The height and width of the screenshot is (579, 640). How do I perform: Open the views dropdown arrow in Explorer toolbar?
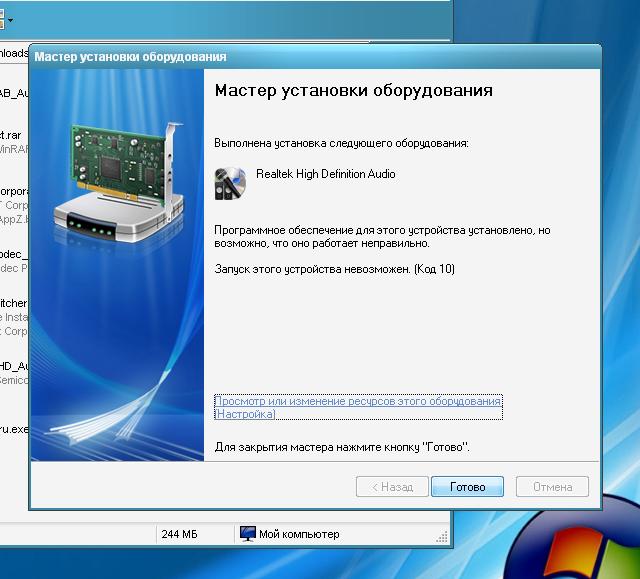click(10, 20)
